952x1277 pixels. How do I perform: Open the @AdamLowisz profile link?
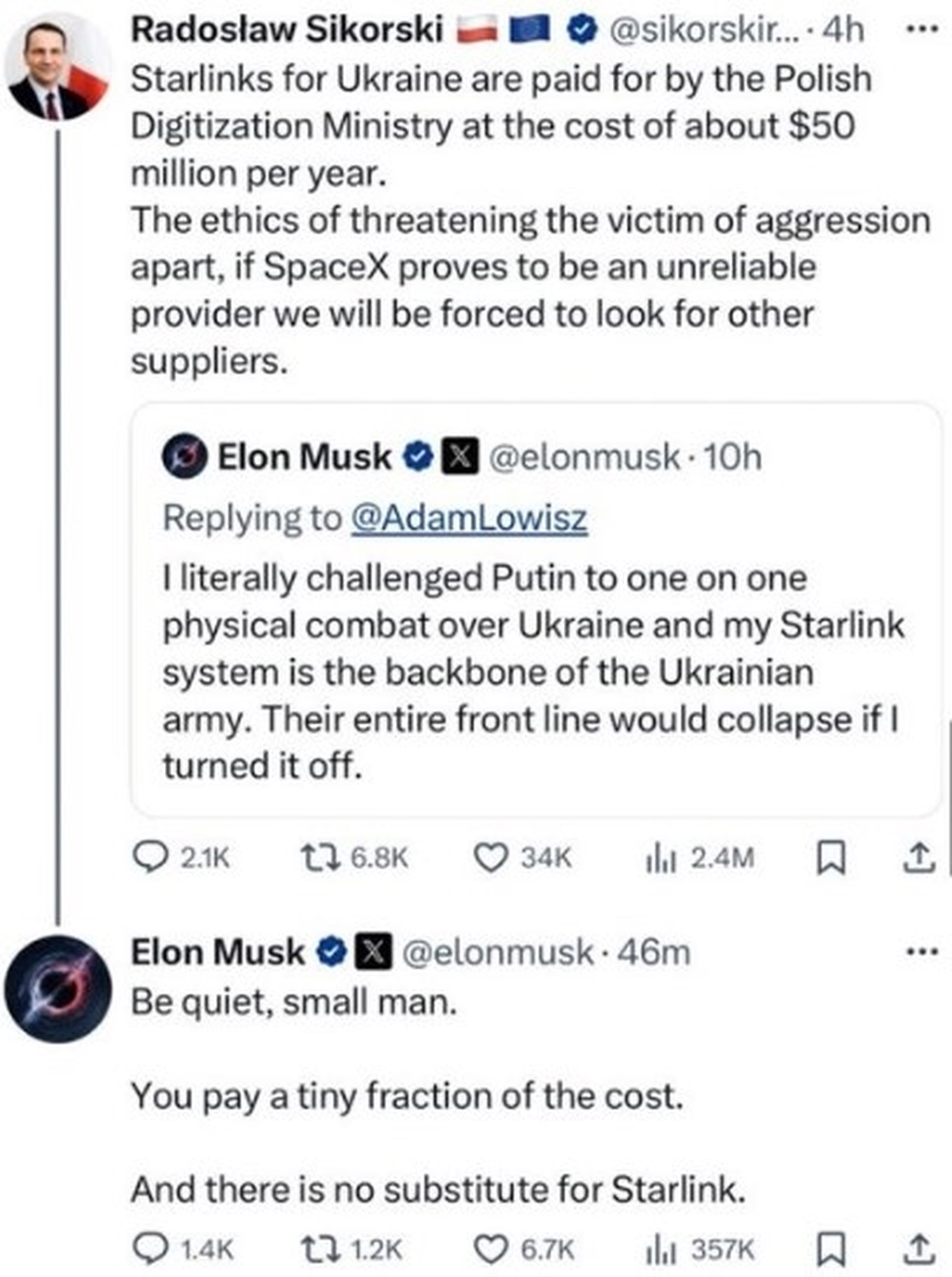pos(469,518)
